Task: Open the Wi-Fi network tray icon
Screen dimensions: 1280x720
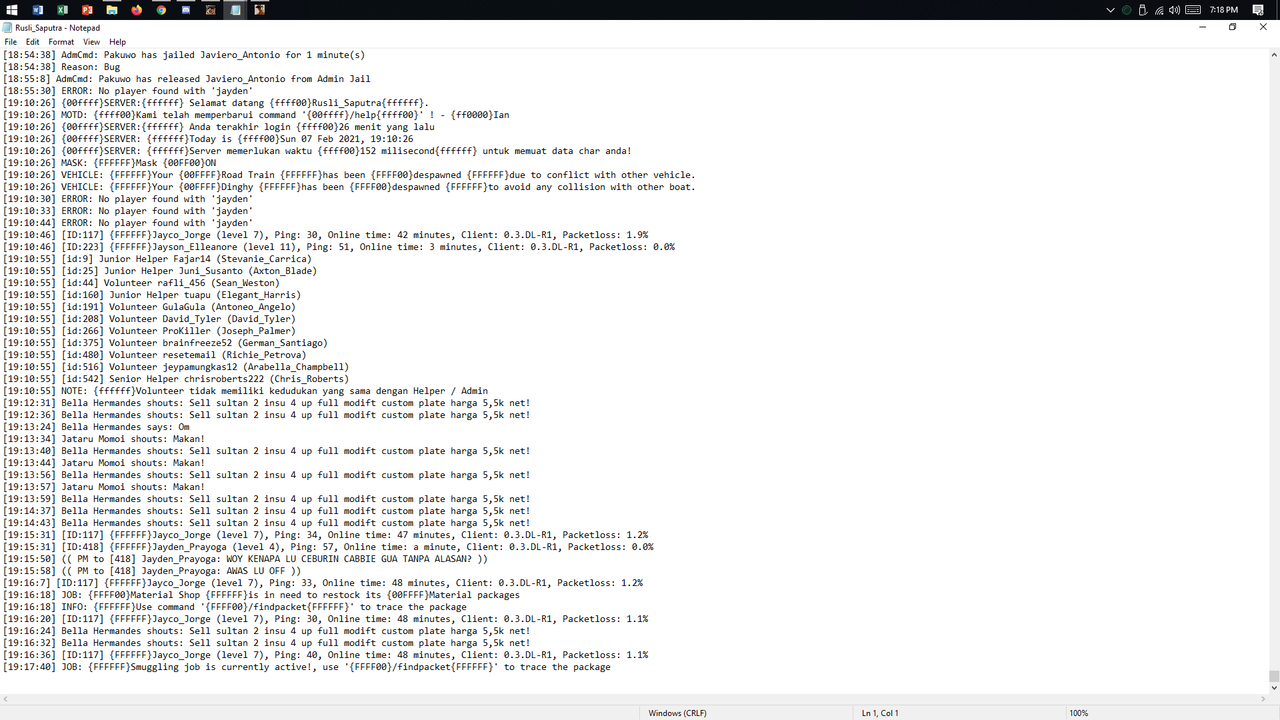Action: click(1158, 9)
